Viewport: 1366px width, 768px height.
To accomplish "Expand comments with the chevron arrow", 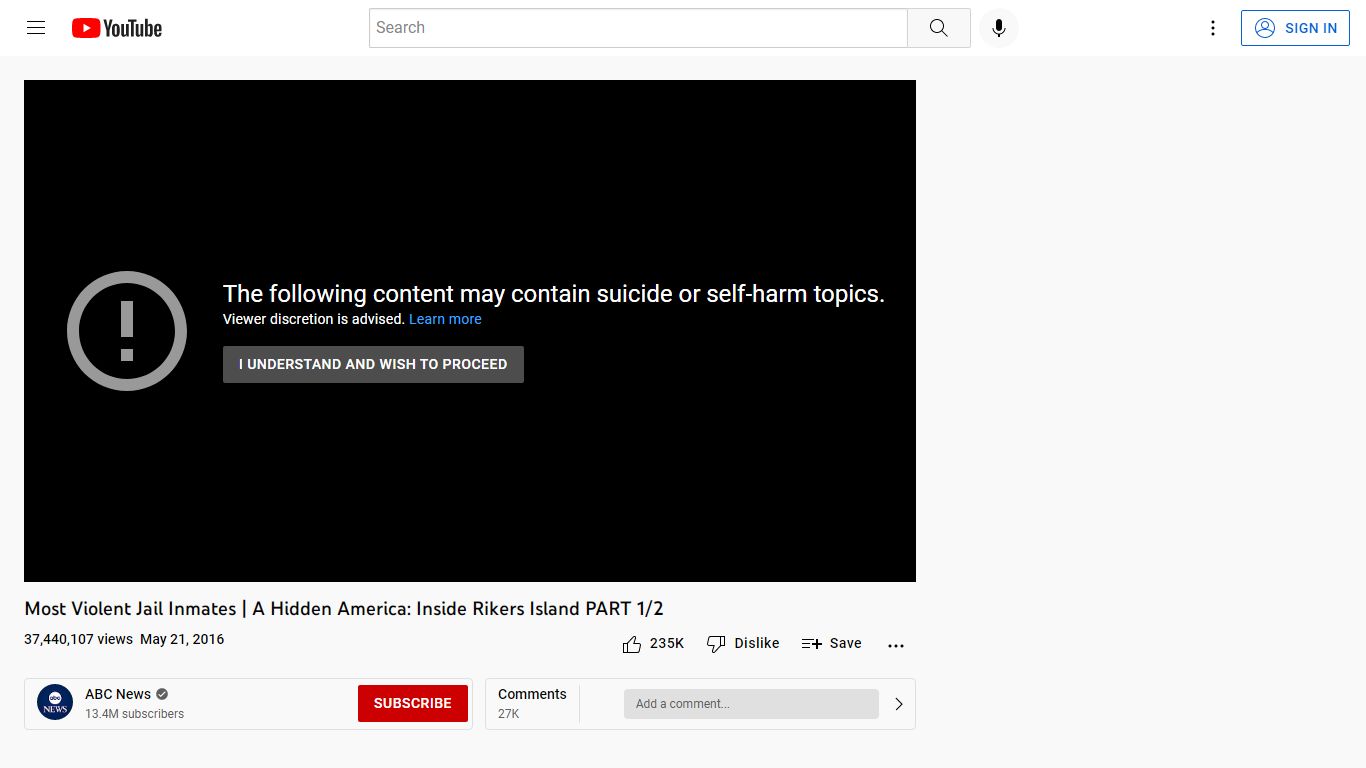I will click(898, 704).
